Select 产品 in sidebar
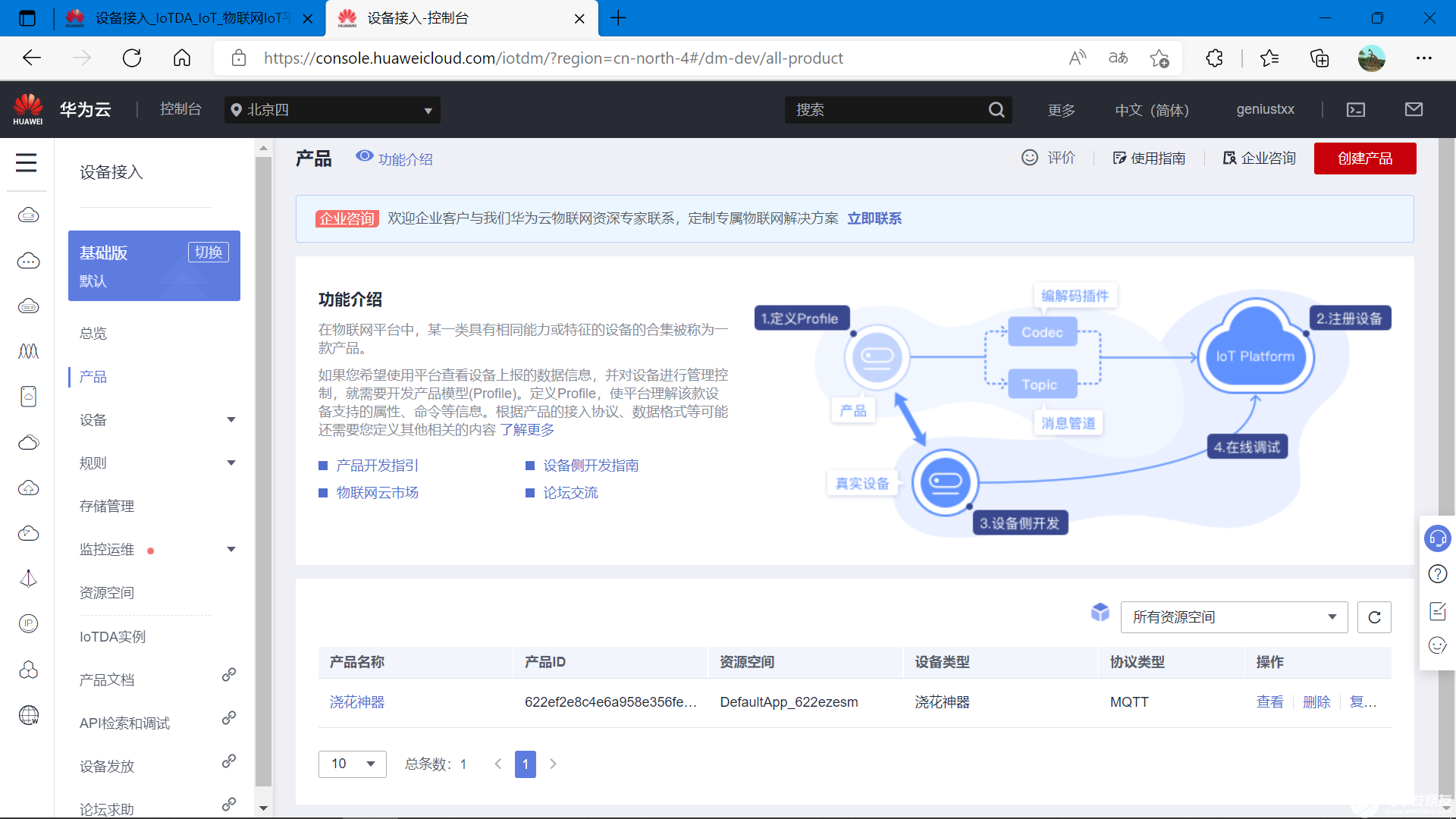1456x819 pixels. 93,376
